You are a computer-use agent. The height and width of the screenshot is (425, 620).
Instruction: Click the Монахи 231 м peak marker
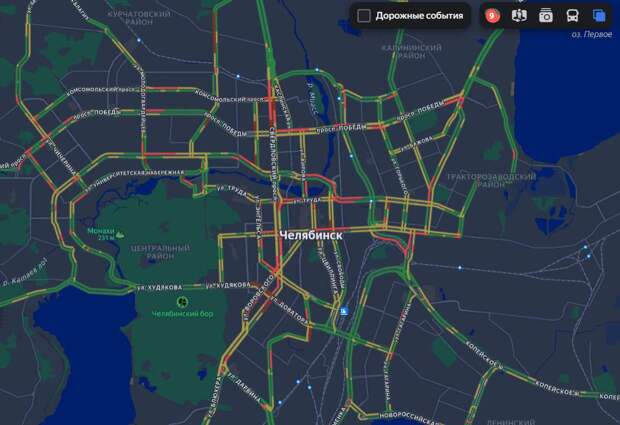pyautogui.click(x=119, y=235)
